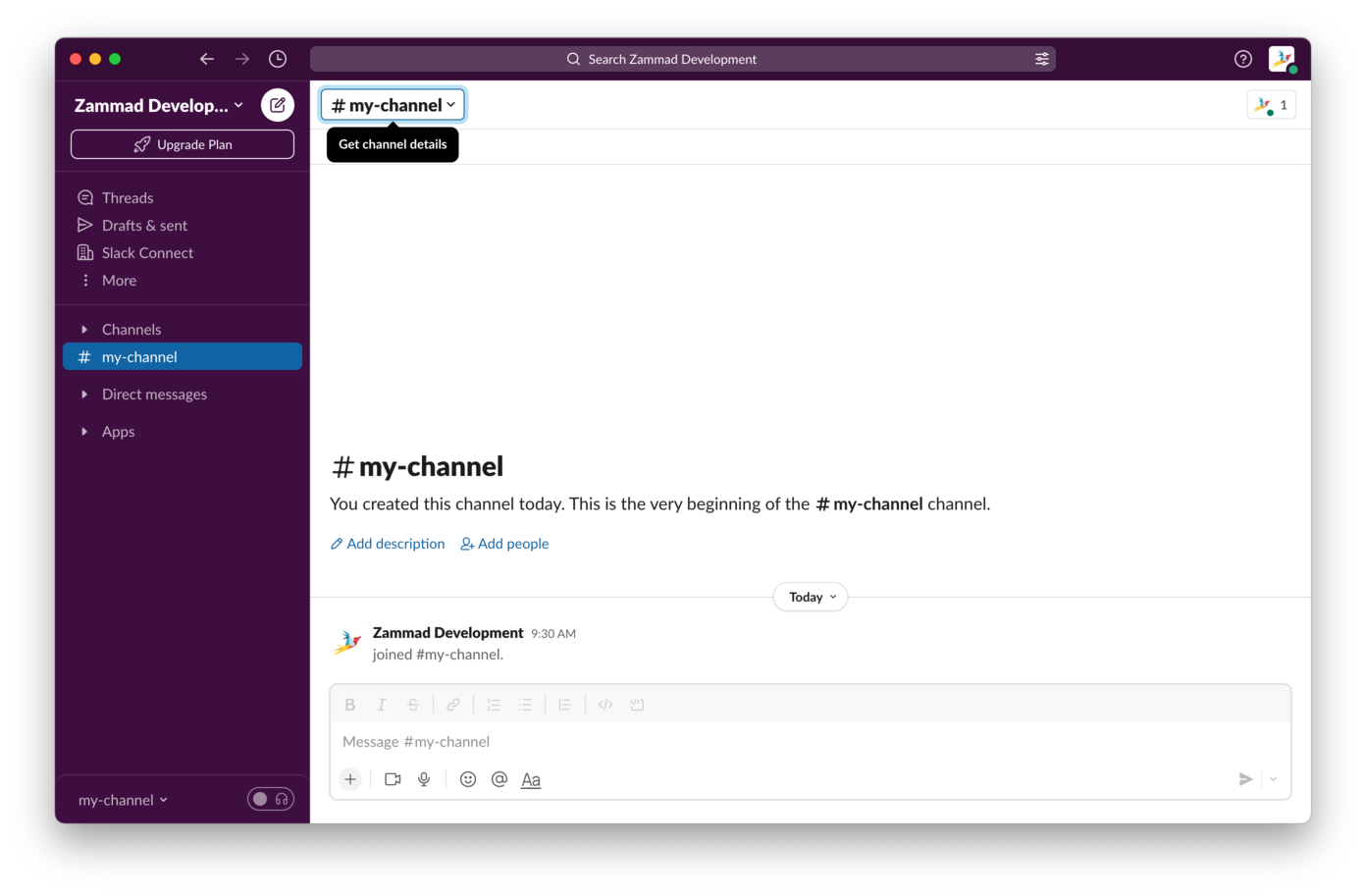
Task: Toggle bold formatting
Action: (350, 705)
